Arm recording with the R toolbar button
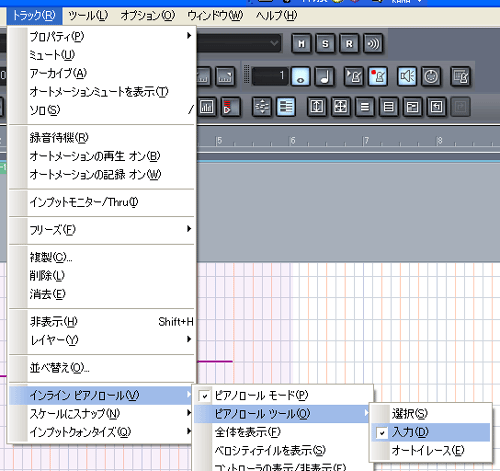 pos(349,43)
